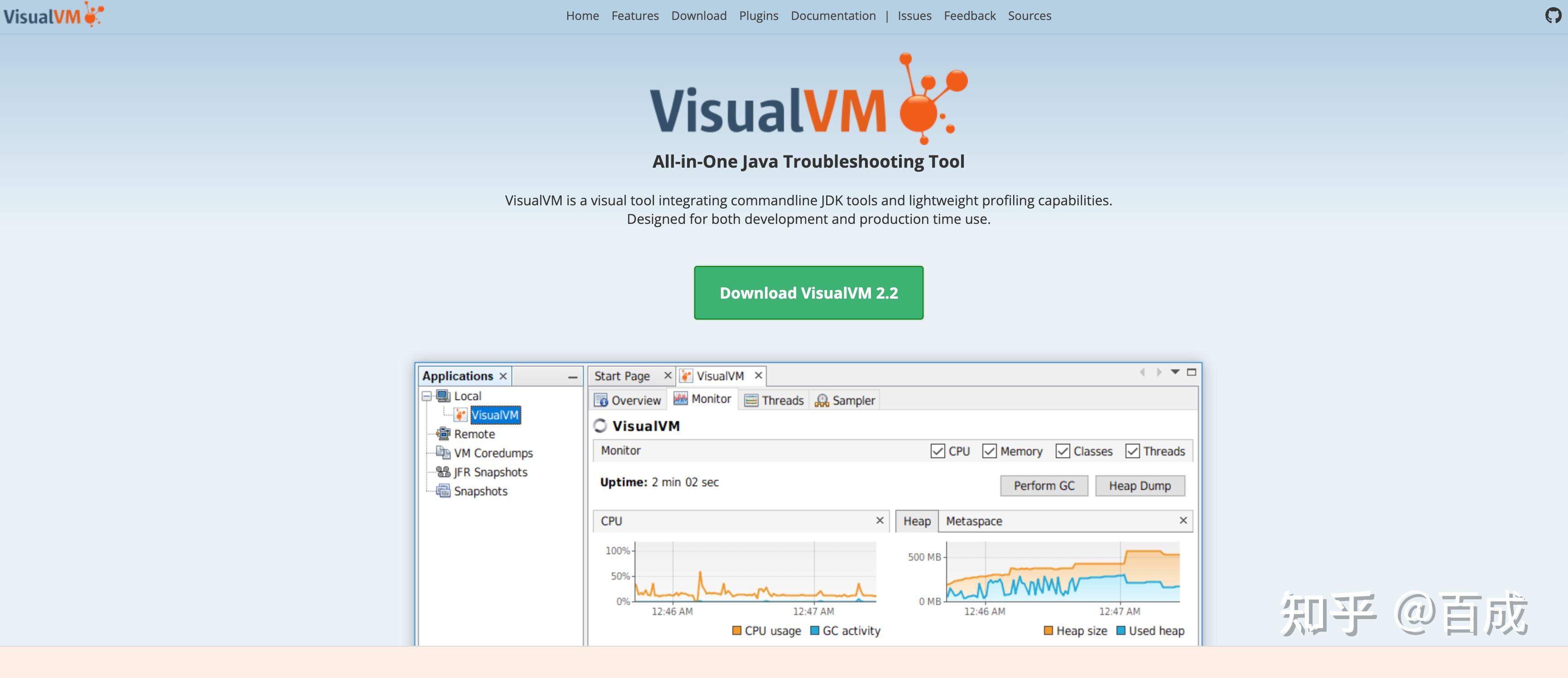Click the orange Heap size legend swatch
Screen dimensions: 1568x678
click(x=1048, y=630)
